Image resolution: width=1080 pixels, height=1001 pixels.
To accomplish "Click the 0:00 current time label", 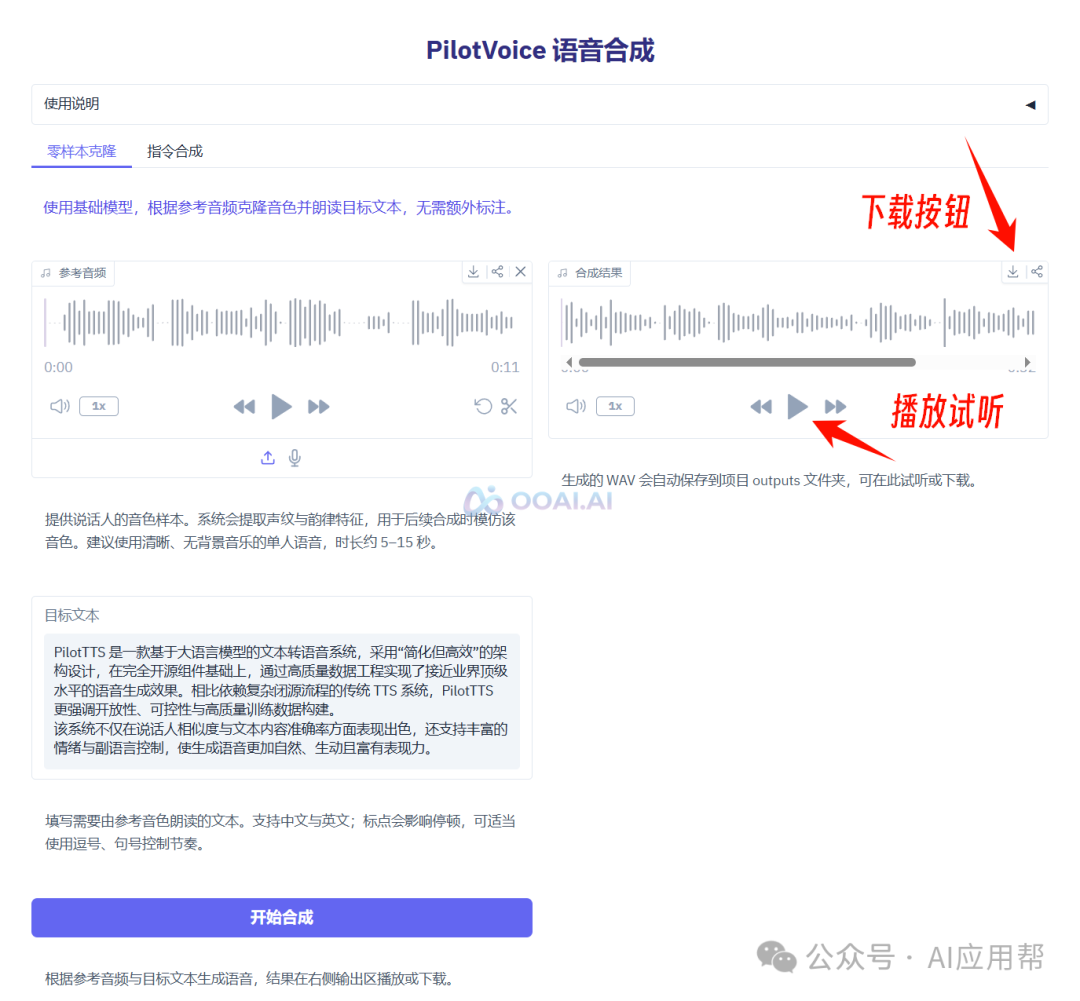I will pos(59,367).
